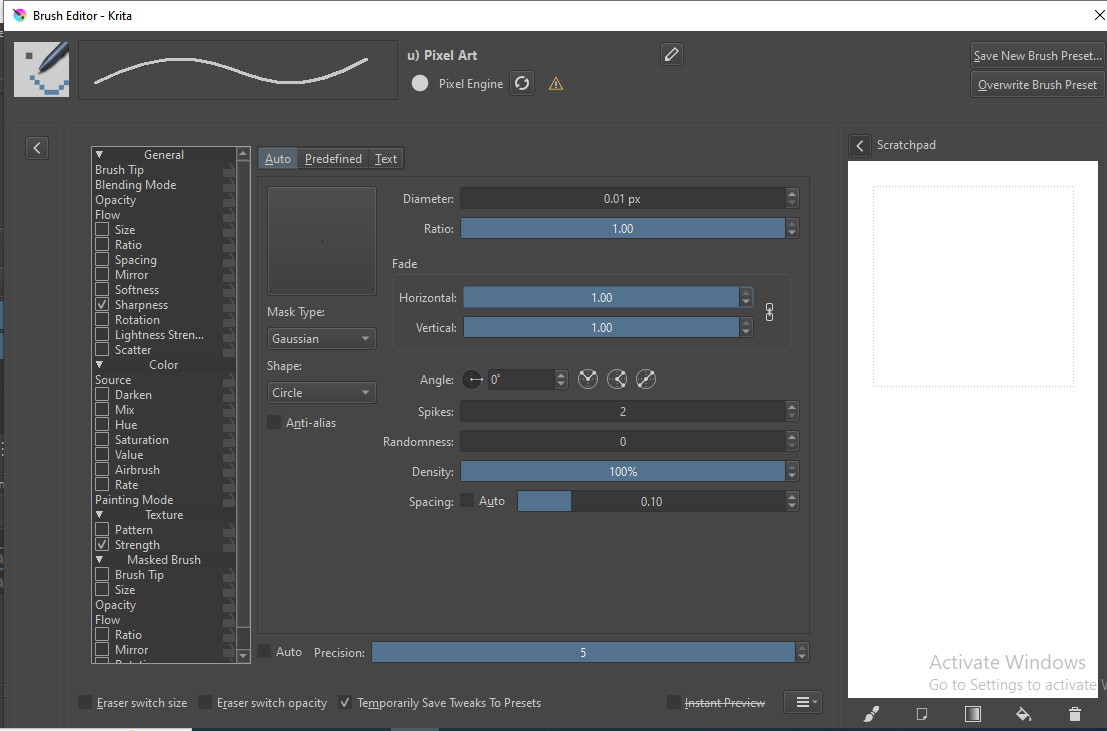Click the gradient fill icon under scratchpad
1107x731 pixels.
coord(972,714)
